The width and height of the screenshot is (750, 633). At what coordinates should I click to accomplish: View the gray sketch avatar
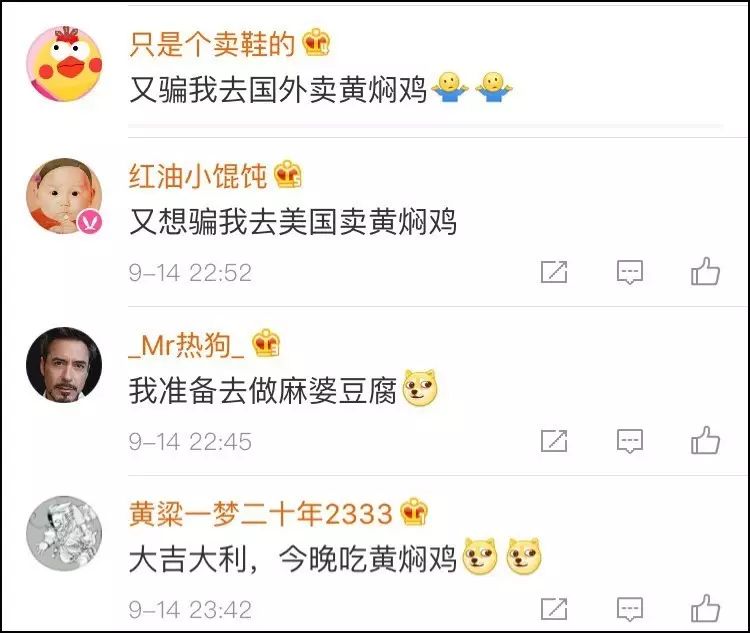pyautogui.click(x=64, y=533)
